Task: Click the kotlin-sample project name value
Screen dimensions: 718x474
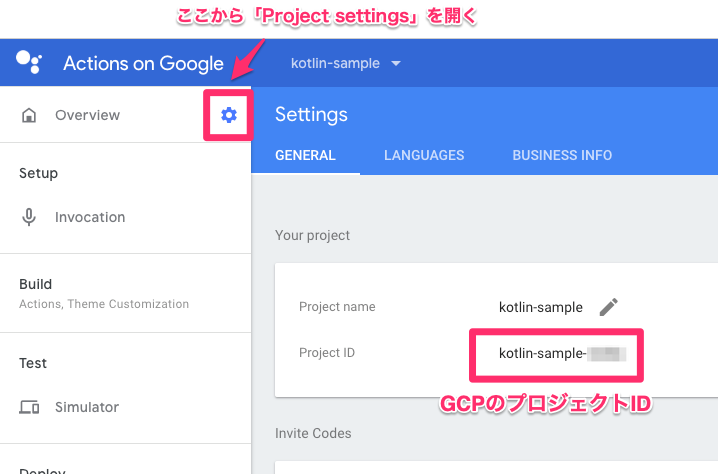Action: point(540,307)
